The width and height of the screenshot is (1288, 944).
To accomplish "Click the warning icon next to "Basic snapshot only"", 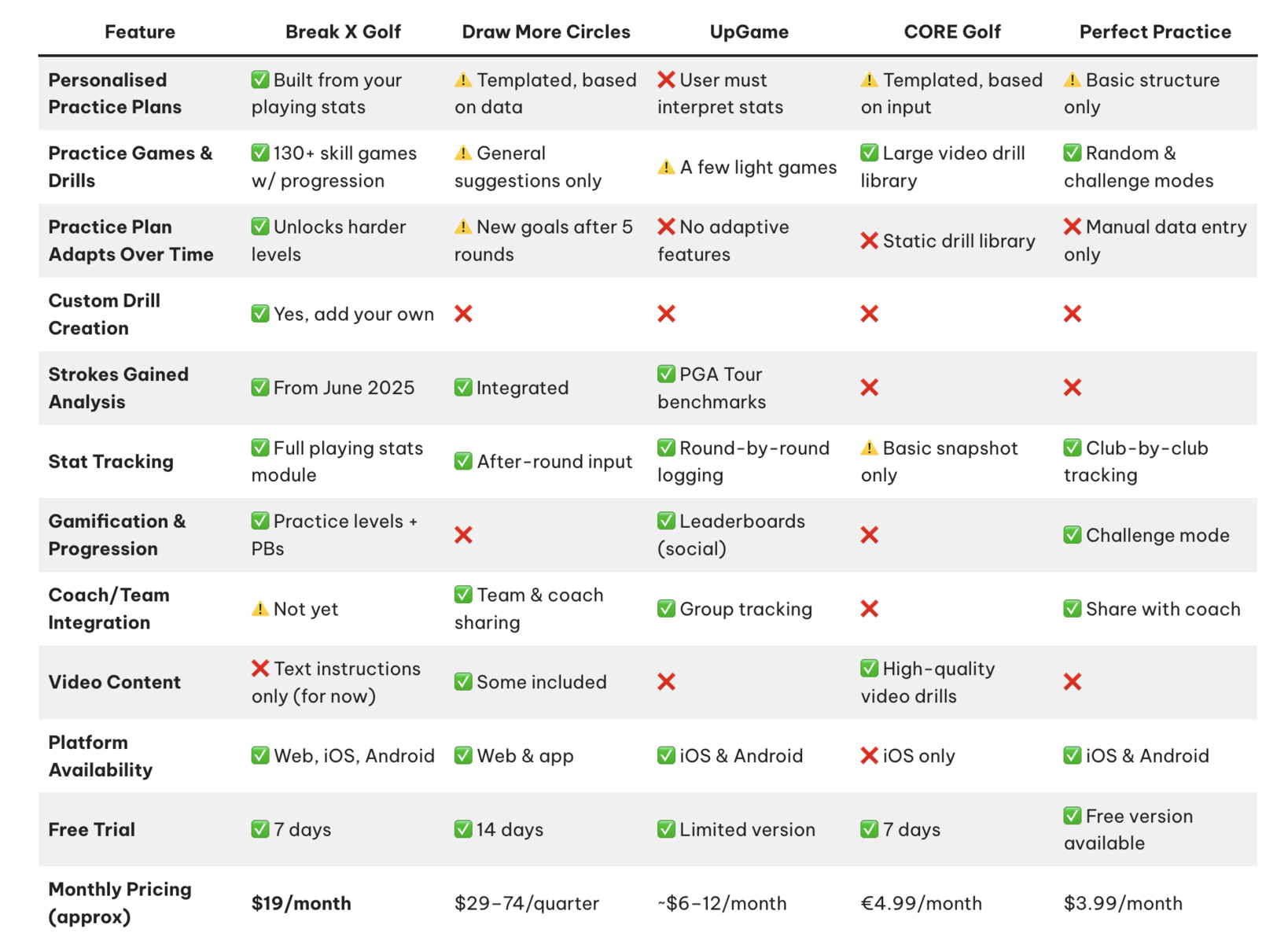I will click(869, 448).
